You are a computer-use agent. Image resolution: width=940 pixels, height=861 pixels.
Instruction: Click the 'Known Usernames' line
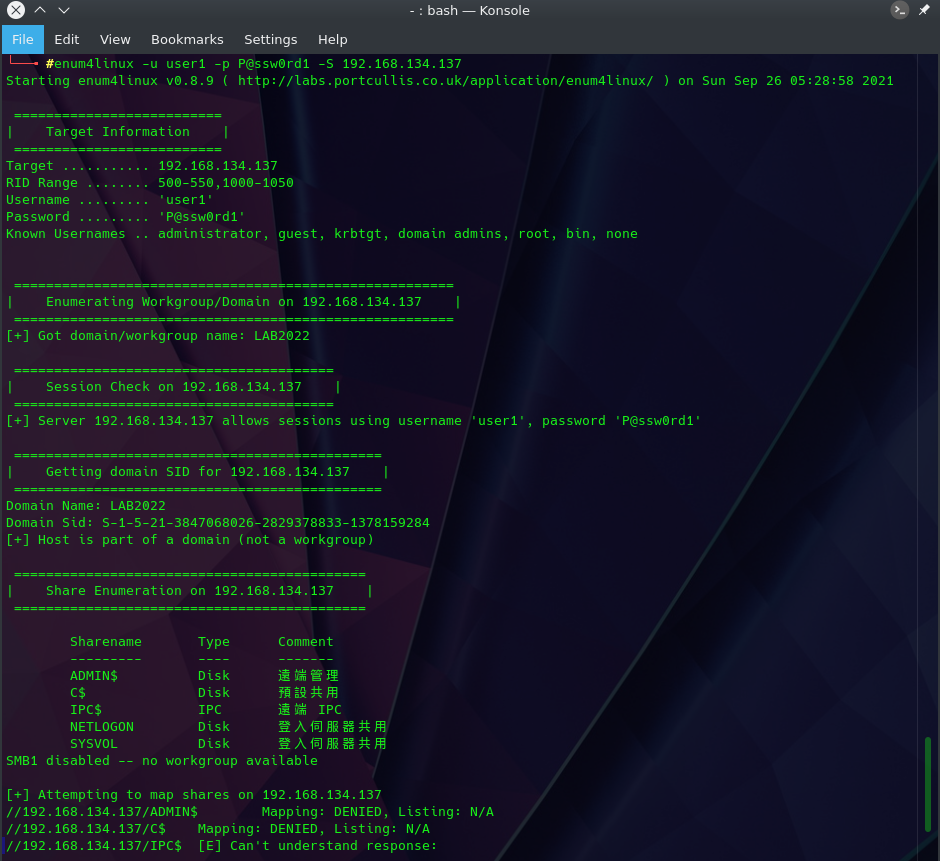click(322, 233)
